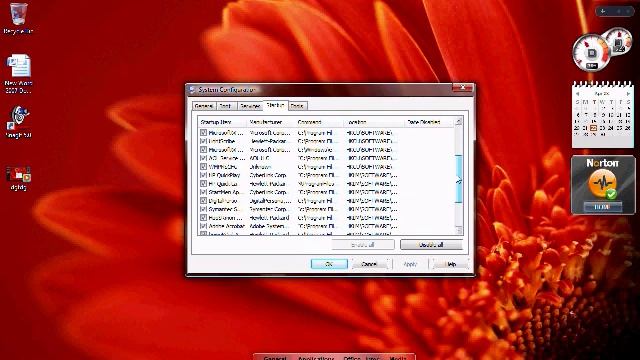The height and width of the screenshot is (360, 640).
Task: Click day 22 in the calendar gadget
Action: point(594,128)
